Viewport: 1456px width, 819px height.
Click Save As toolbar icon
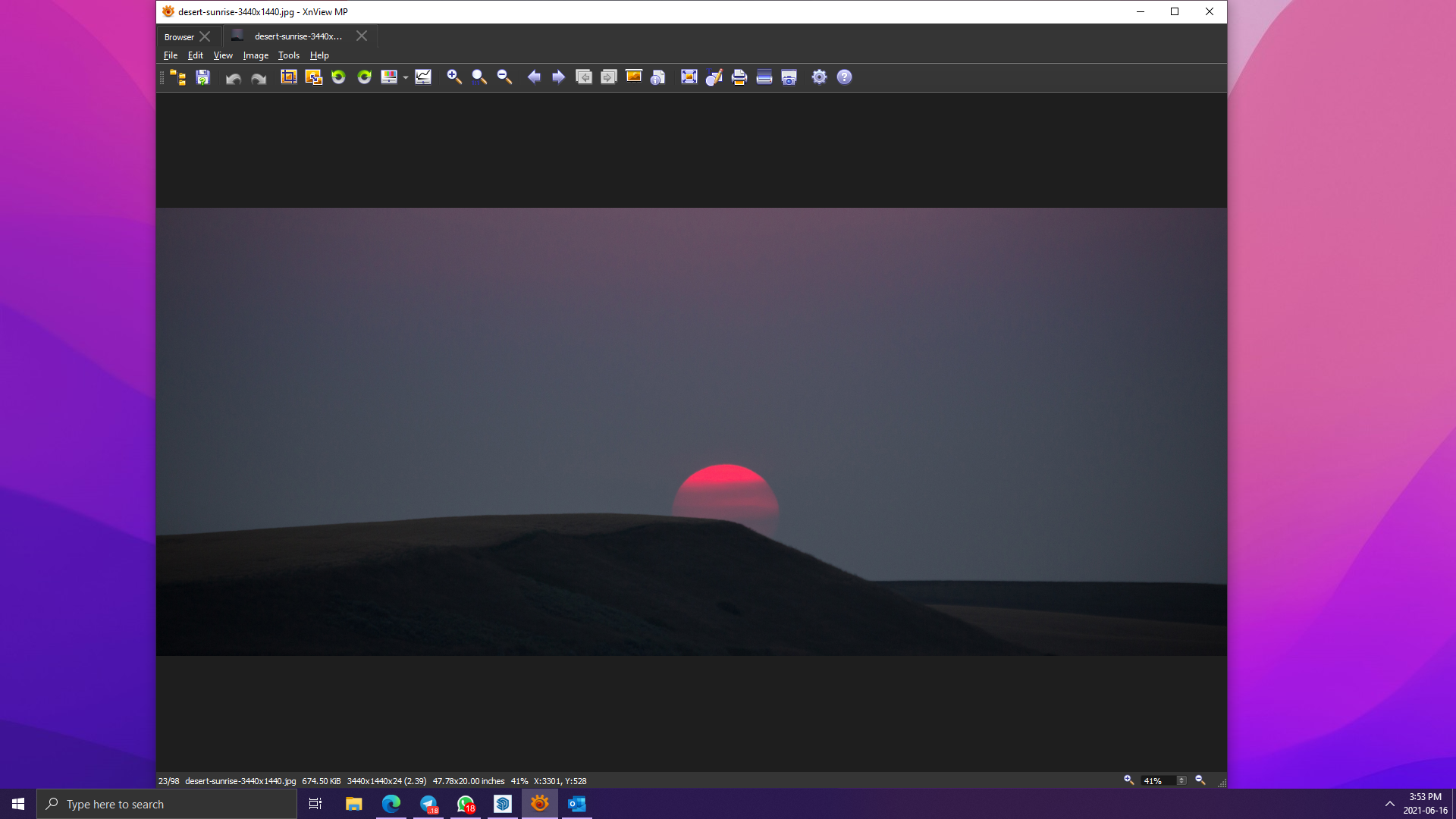tap(202, 77)
